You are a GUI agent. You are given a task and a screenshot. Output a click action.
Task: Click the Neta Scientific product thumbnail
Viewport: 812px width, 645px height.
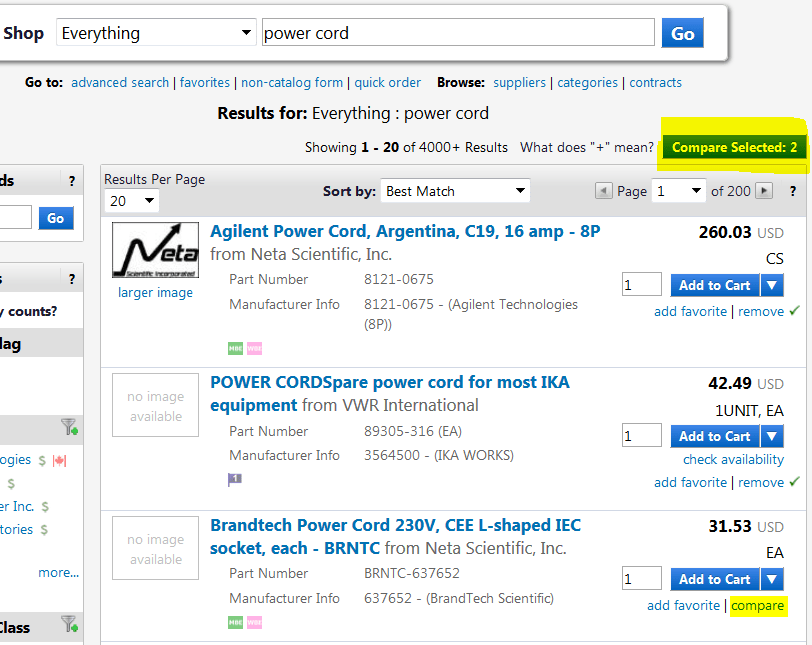pyautogui.click(x=155, y=250)
